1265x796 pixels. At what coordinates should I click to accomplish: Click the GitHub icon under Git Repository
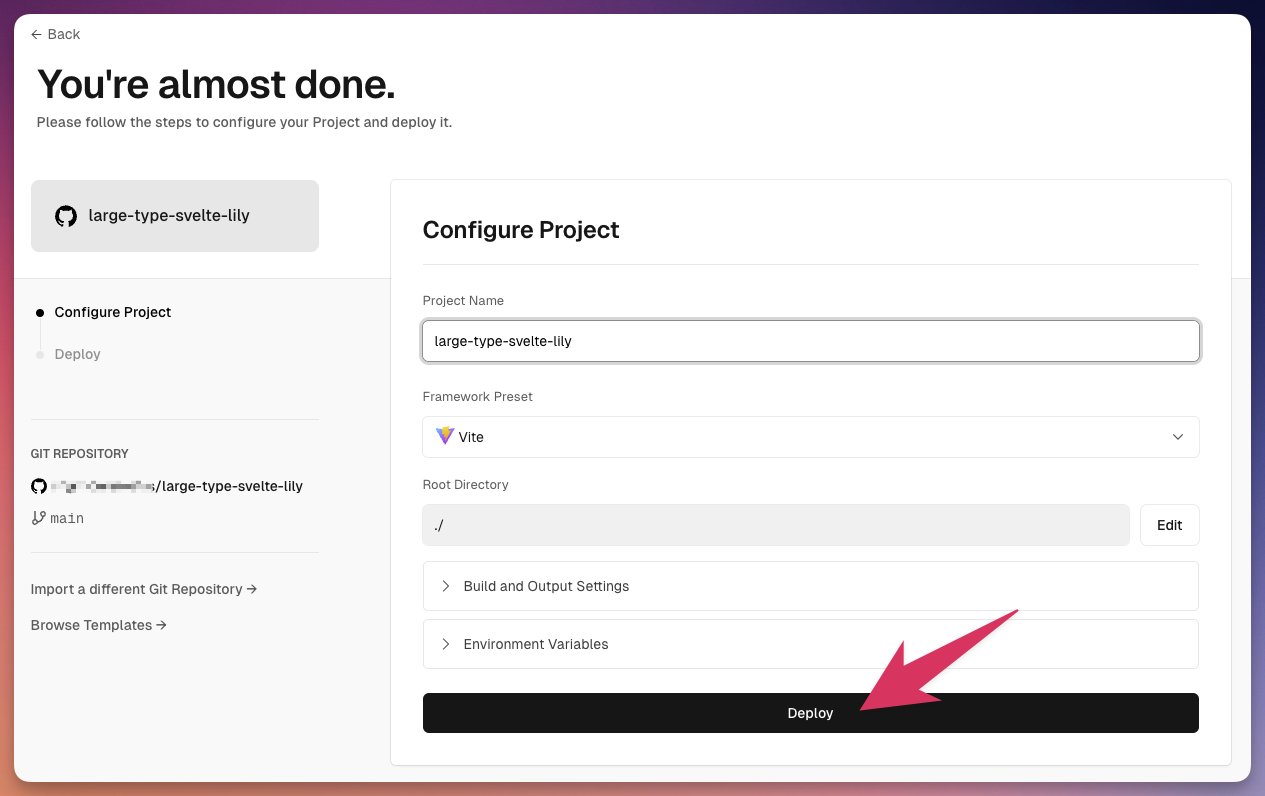tap(39, 486)
